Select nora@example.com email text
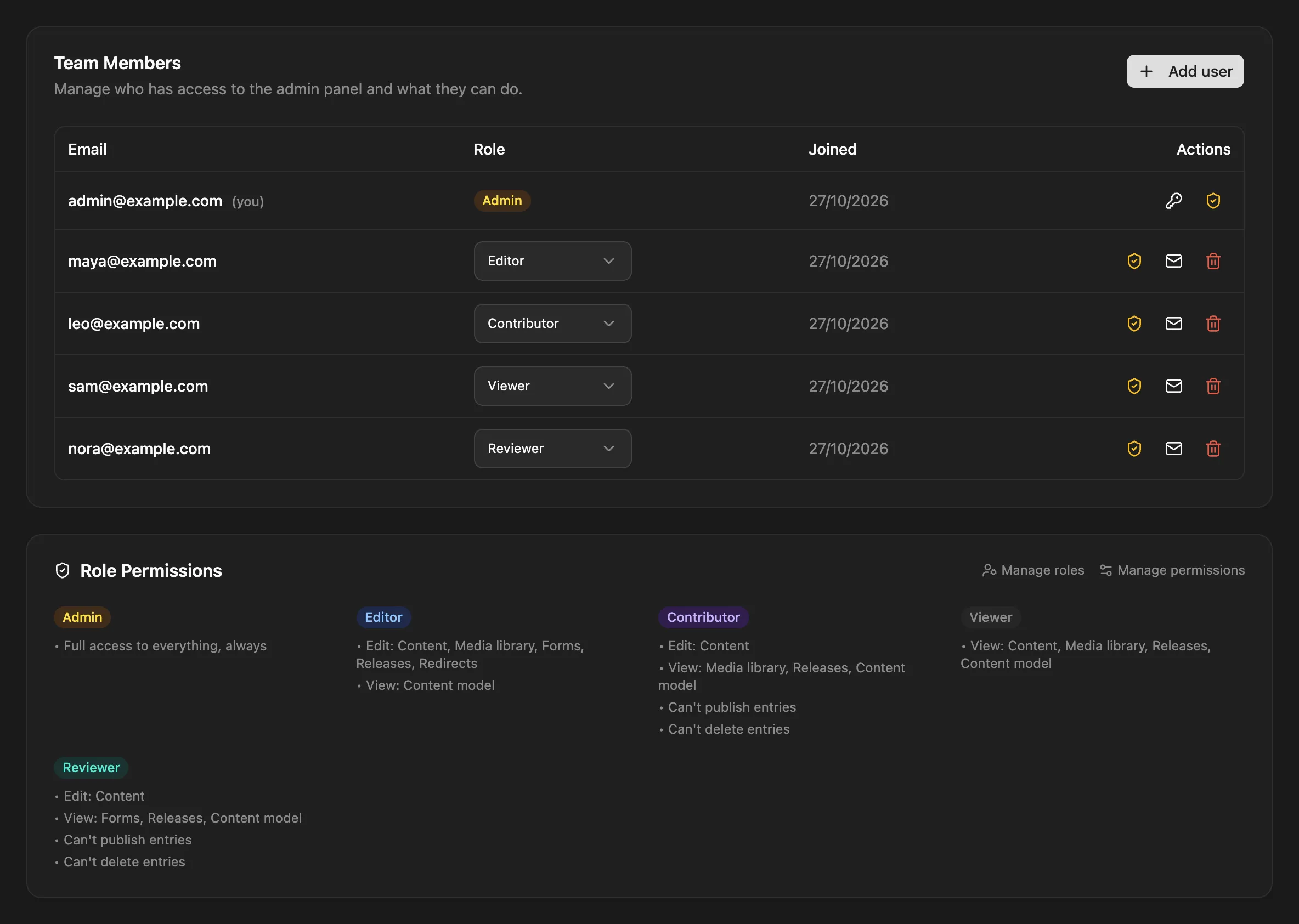The height and width of the screenshot is (924, 1299). tap(139, 449)
